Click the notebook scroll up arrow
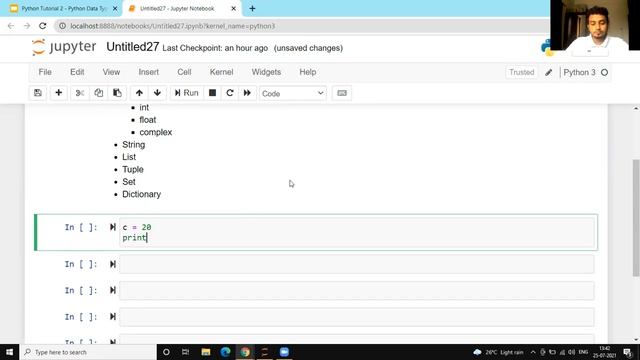 (636, 108)
